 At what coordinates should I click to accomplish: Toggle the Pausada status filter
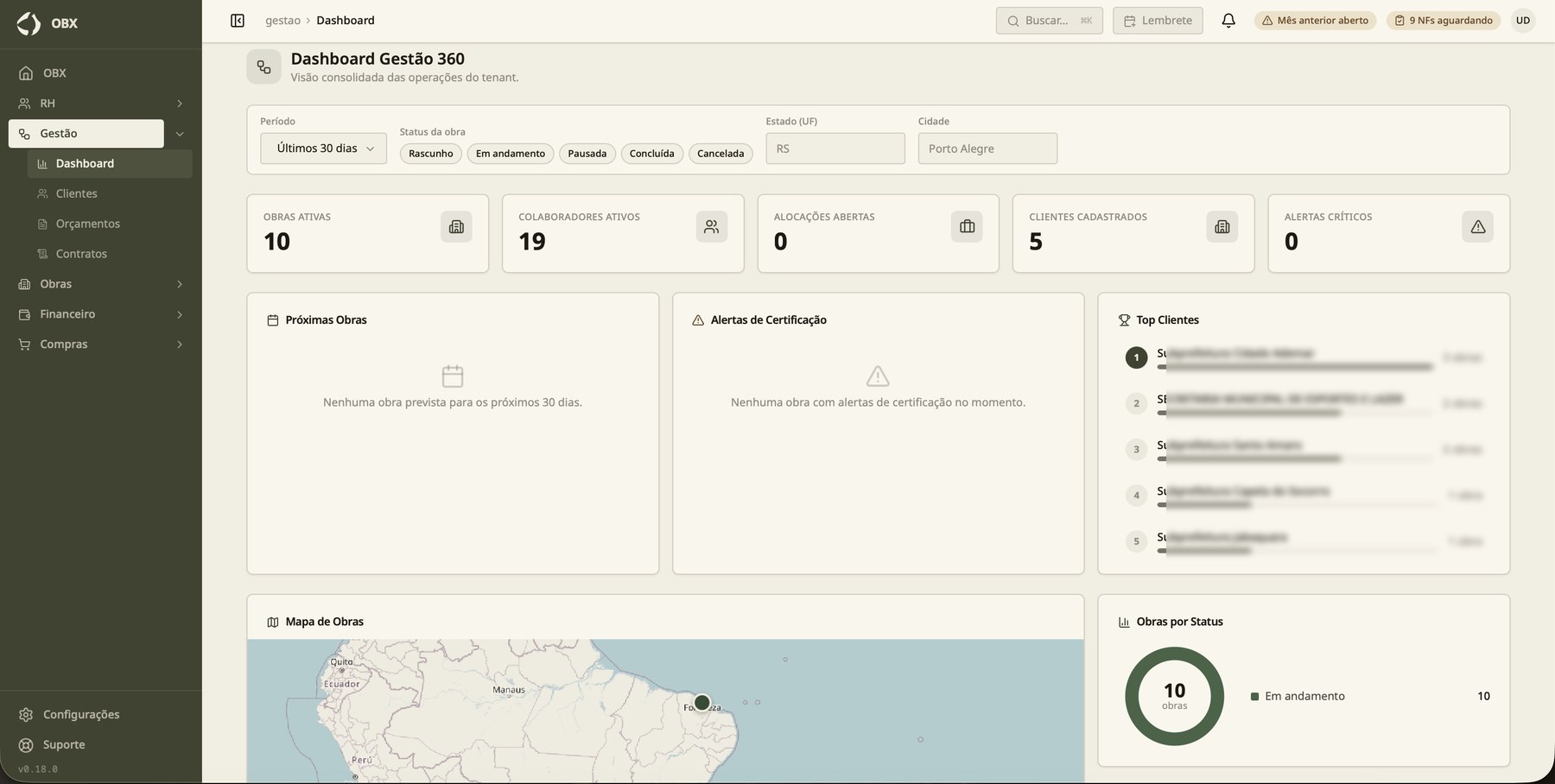pos(587,154)
